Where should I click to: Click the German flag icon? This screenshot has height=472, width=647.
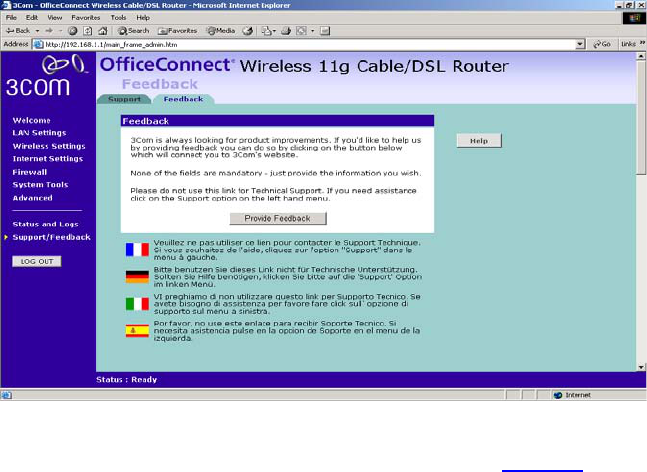pos(137,277)
